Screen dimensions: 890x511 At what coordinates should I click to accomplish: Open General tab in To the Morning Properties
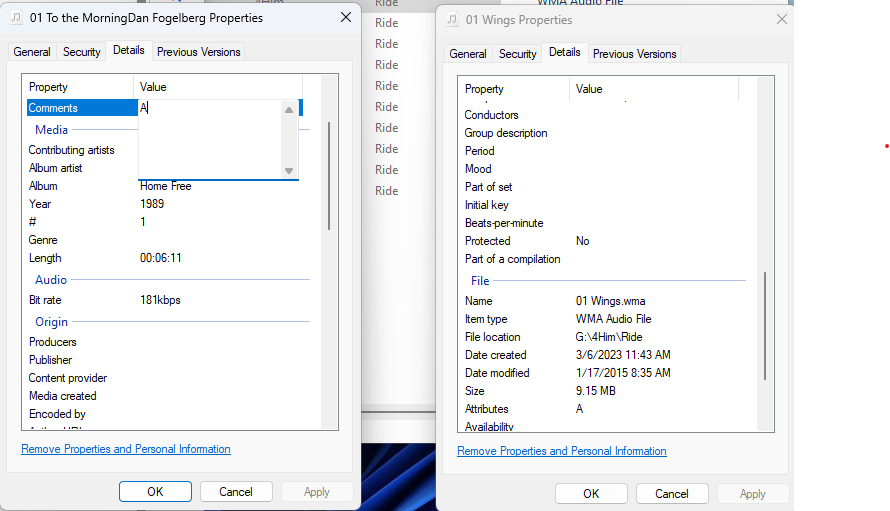tap(32, 52)
